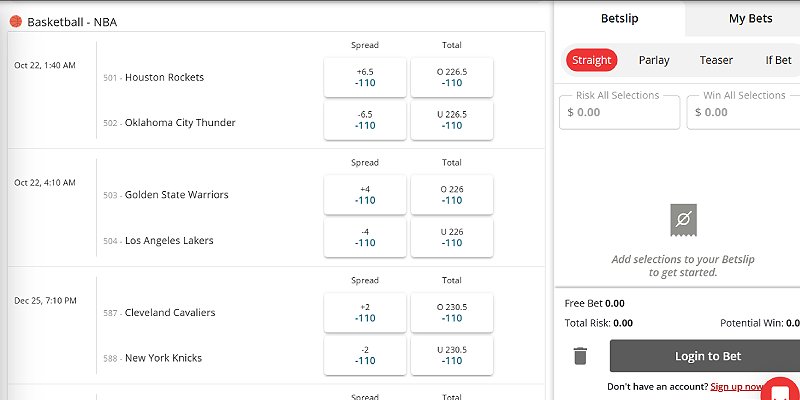Click the basketball icon beside NBA heading
The height and width of the screenshot is (400, 800).
tap(16, 21)
